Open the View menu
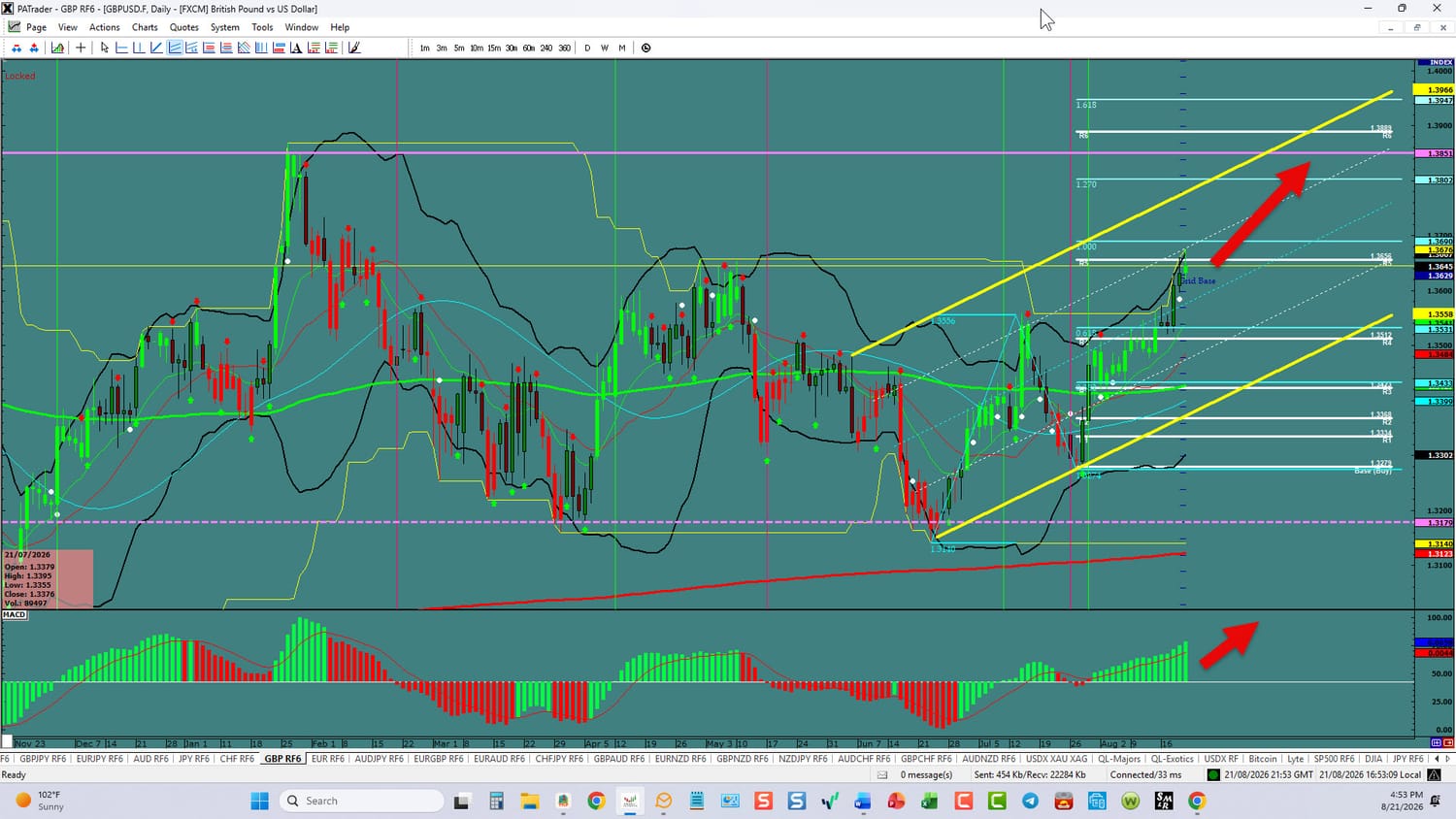The width and height of the screenshot is (1456, 819). click(68, 27)
